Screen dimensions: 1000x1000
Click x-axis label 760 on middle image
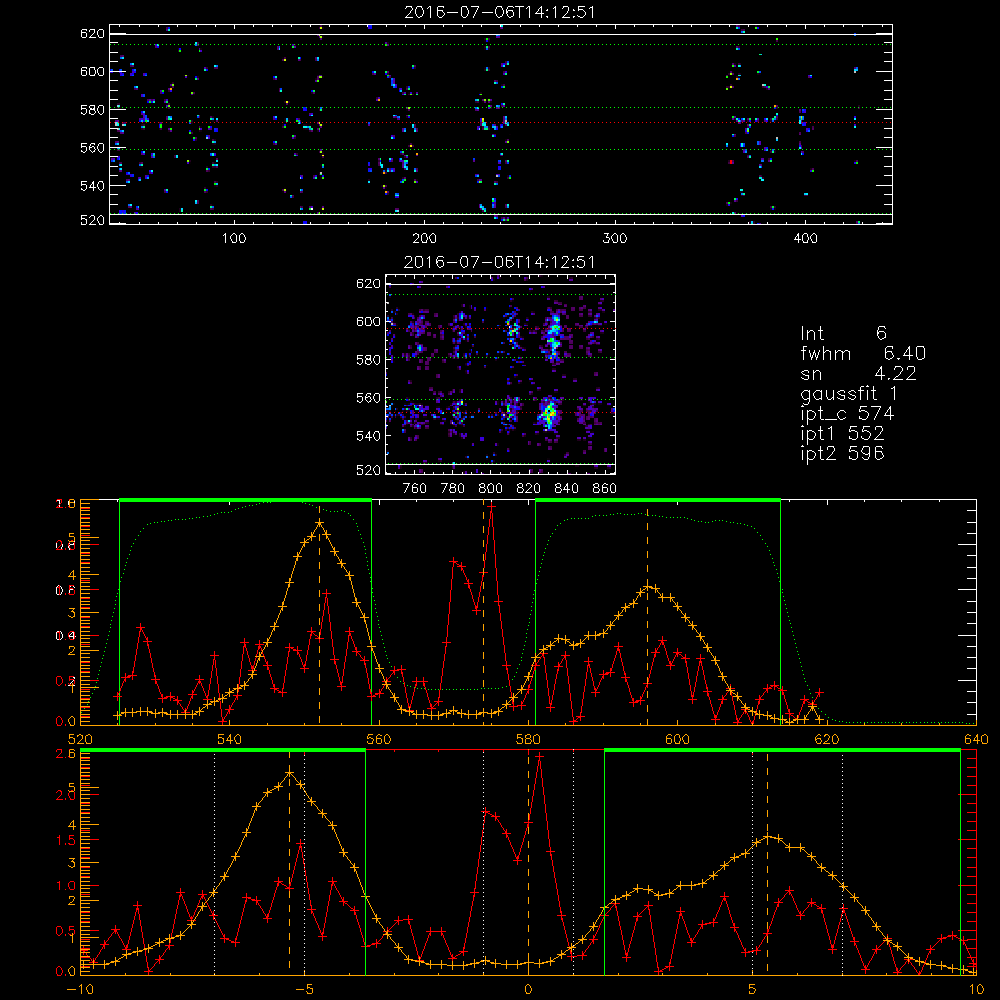pos(415,489)
